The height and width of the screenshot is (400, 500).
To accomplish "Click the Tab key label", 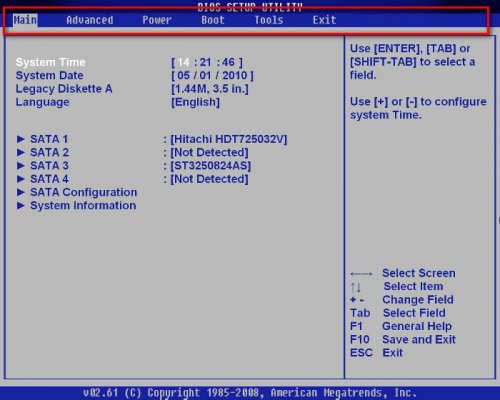I will point(360,313).
